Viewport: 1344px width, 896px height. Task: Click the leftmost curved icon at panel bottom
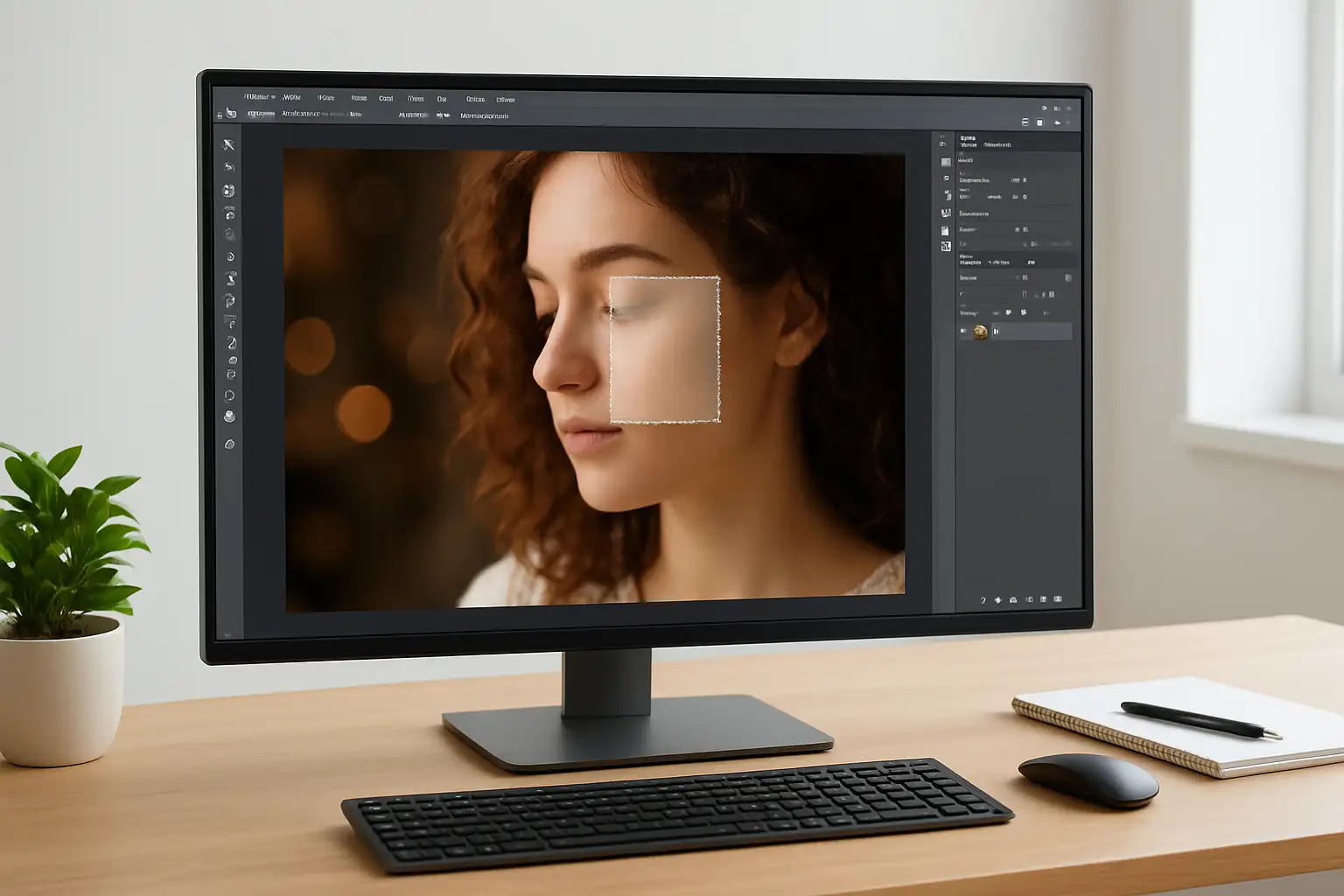pyautogui.click(x=983, y=600)
